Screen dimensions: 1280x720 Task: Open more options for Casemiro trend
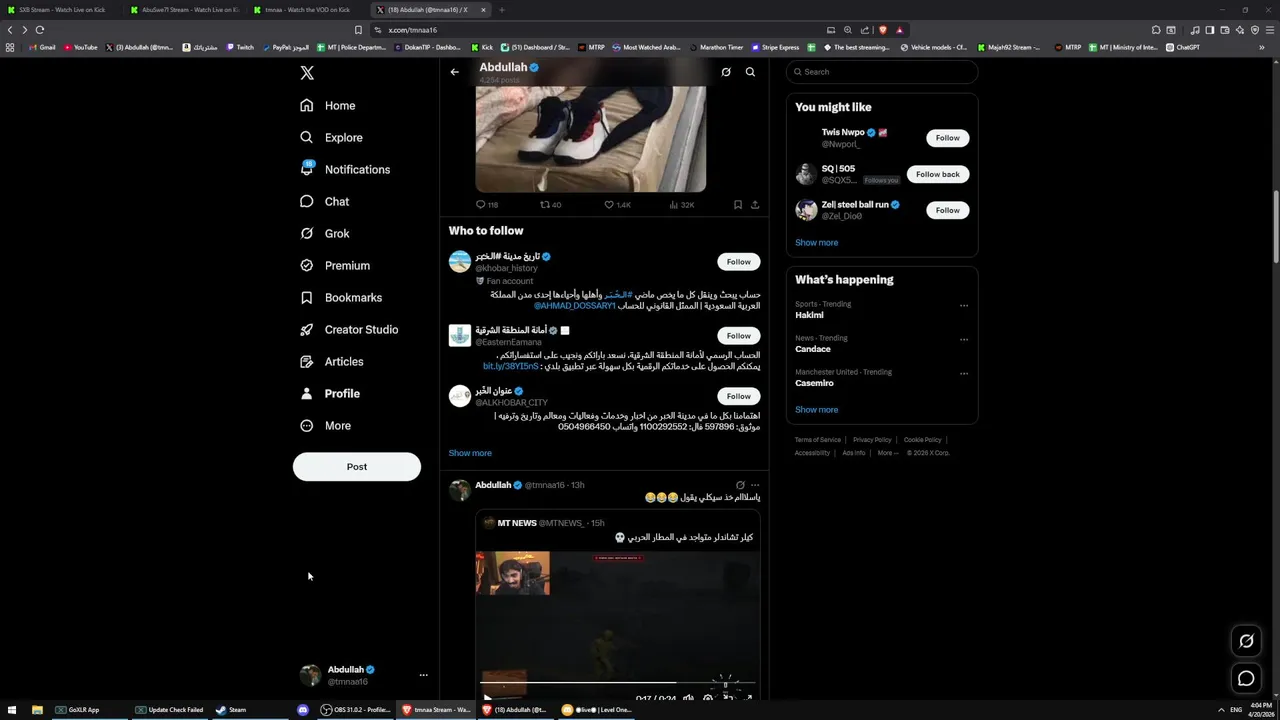tap(964, 373)
